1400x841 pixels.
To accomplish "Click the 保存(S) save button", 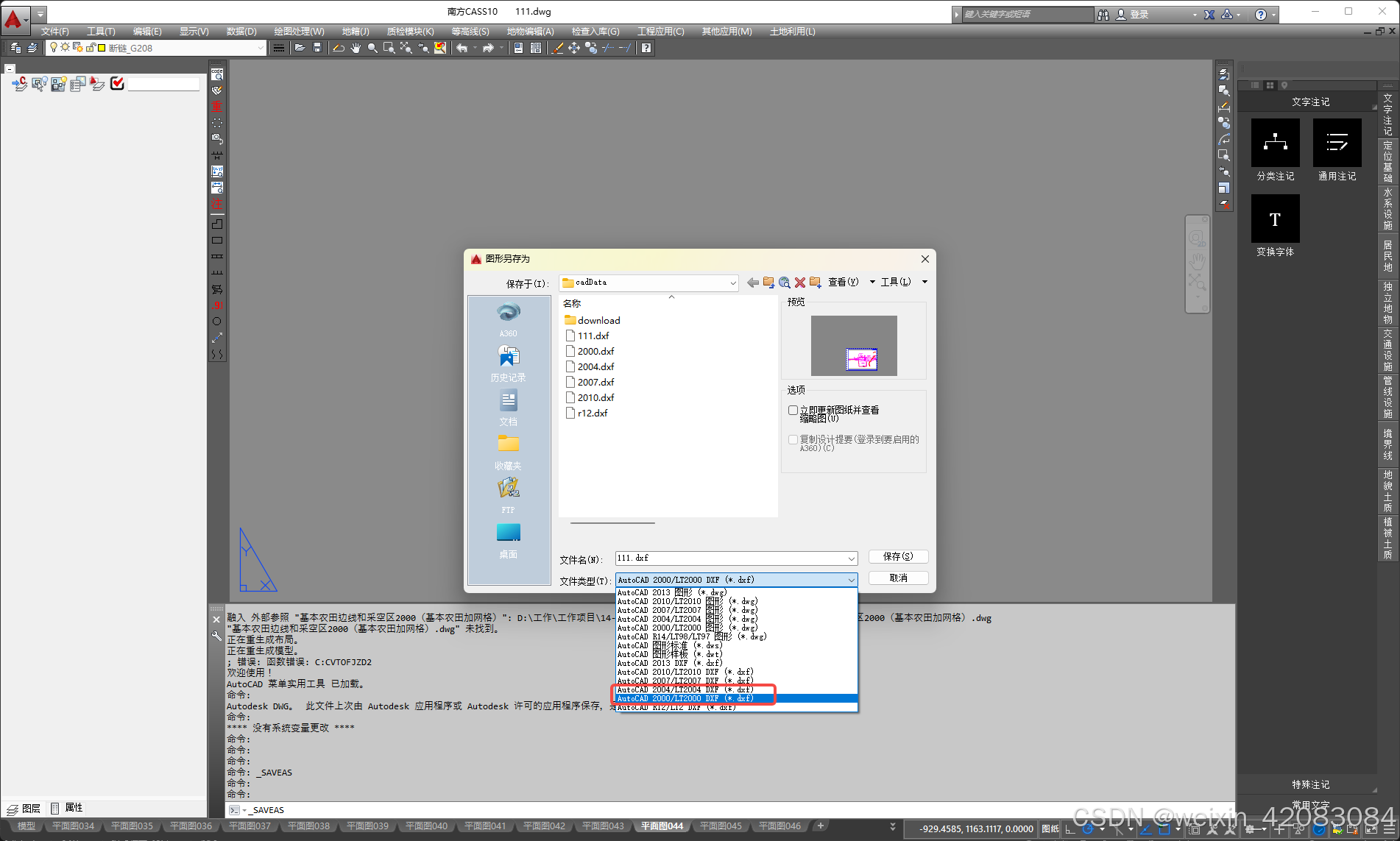I will tap(898, 557).
